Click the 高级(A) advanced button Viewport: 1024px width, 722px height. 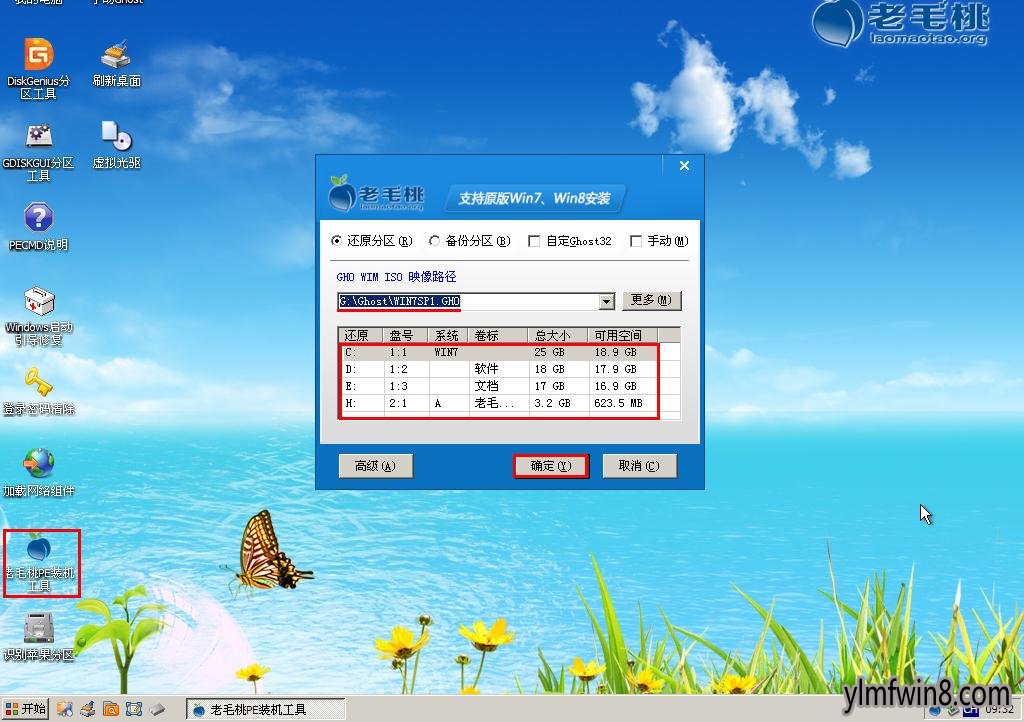(376, 465)
